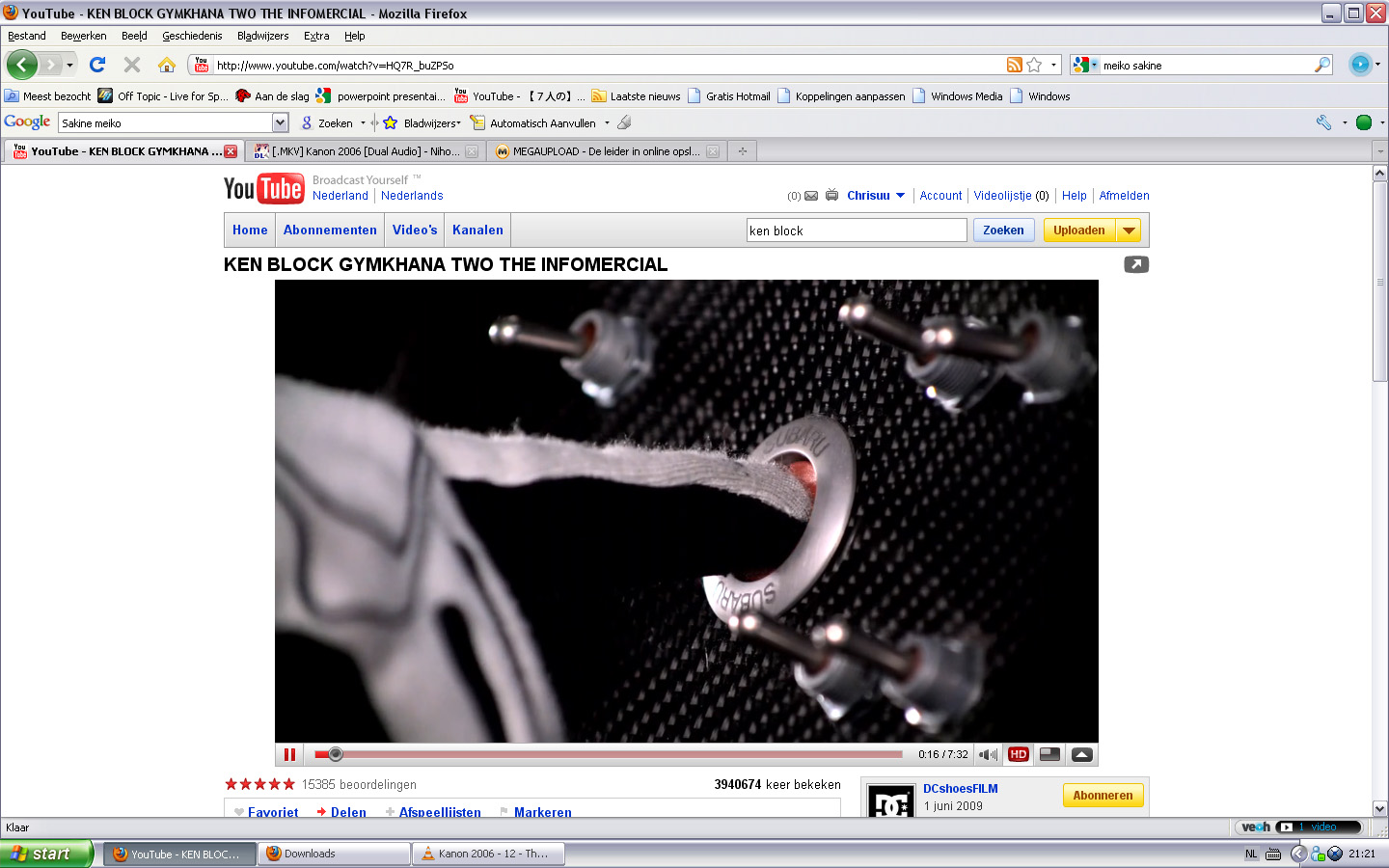
Task: Open a new tab with the plus button
Action: tap(743, 151)
